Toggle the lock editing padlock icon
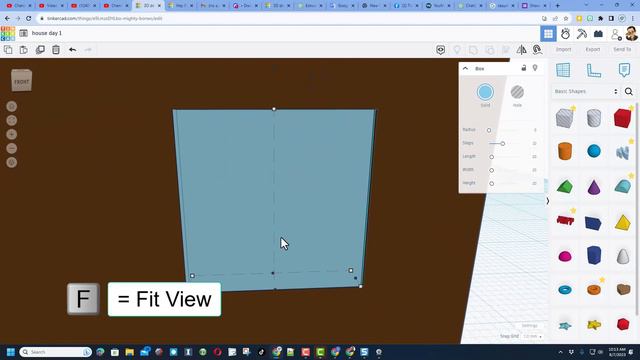 click(524, 68)
